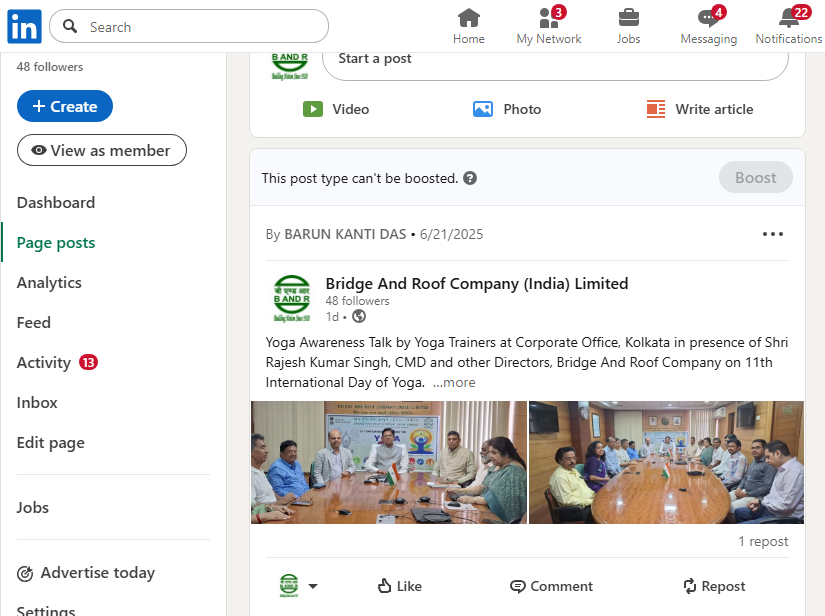Open the Jobs briefcase in top navigation
The height and width of the screenshot is (616, 825).
click(628, 26)
